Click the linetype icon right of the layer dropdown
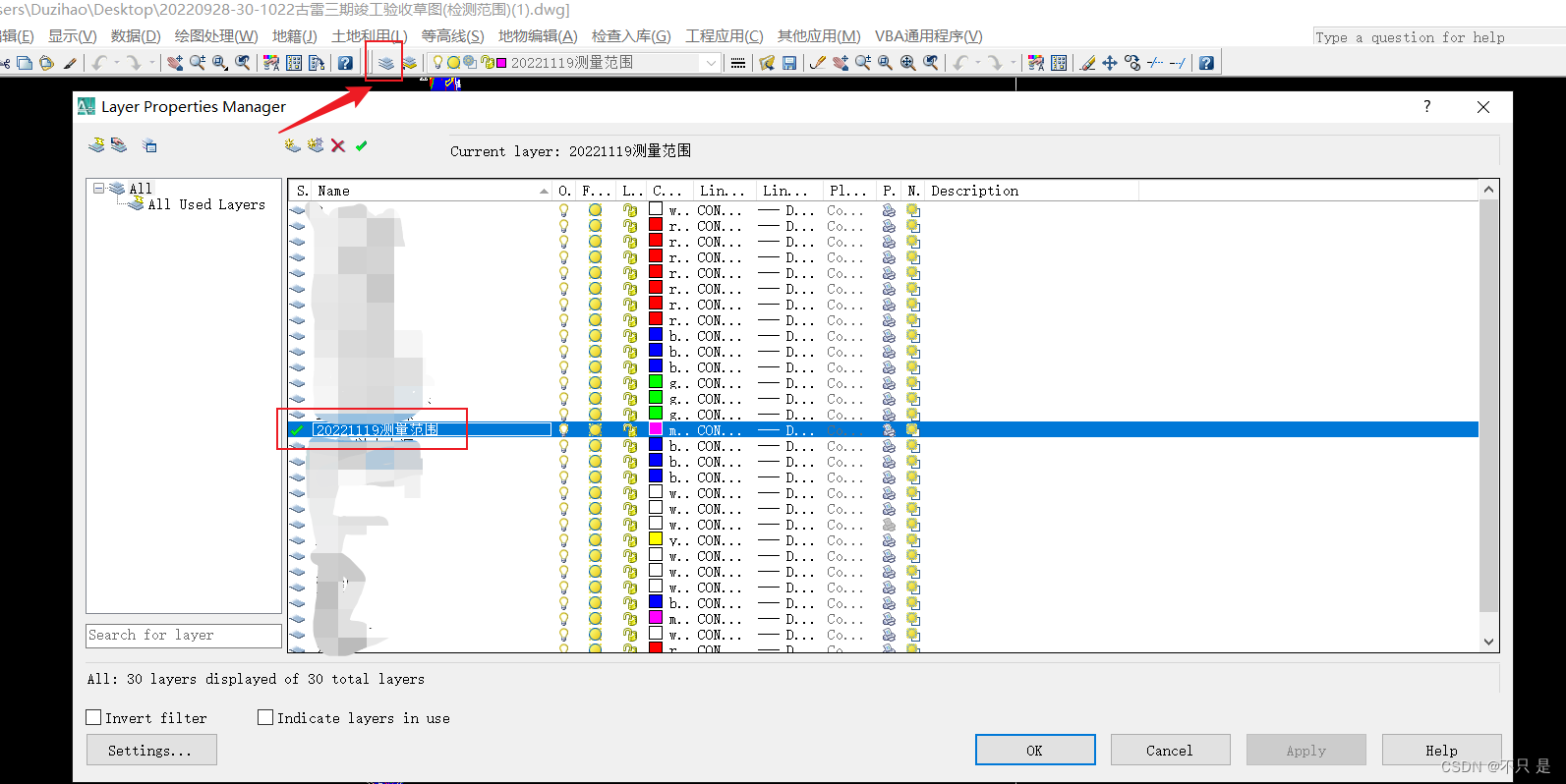 738,63
